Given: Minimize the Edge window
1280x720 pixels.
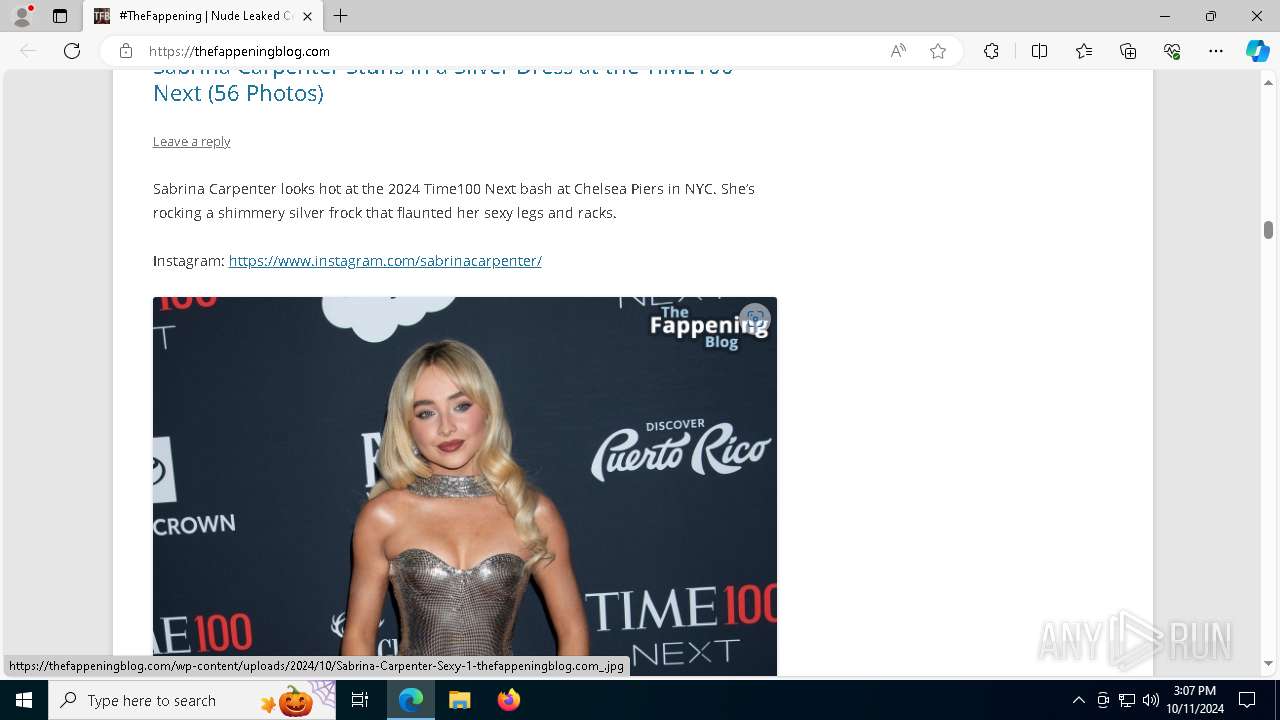Looking at the screenshot, I should coord(1165,16).
